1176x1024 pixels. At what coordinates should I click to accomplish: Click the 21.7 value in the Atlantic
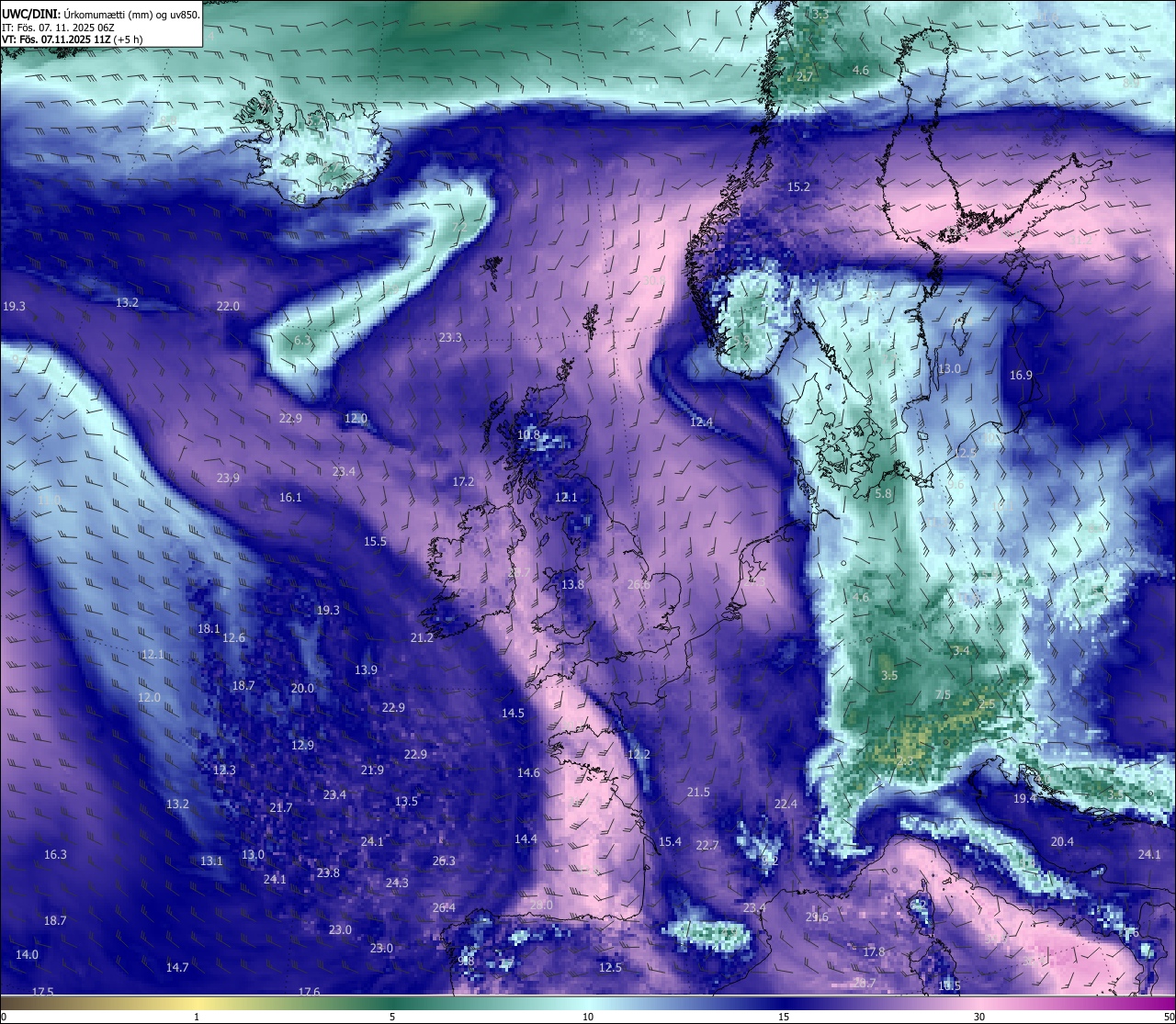[281, 807]
